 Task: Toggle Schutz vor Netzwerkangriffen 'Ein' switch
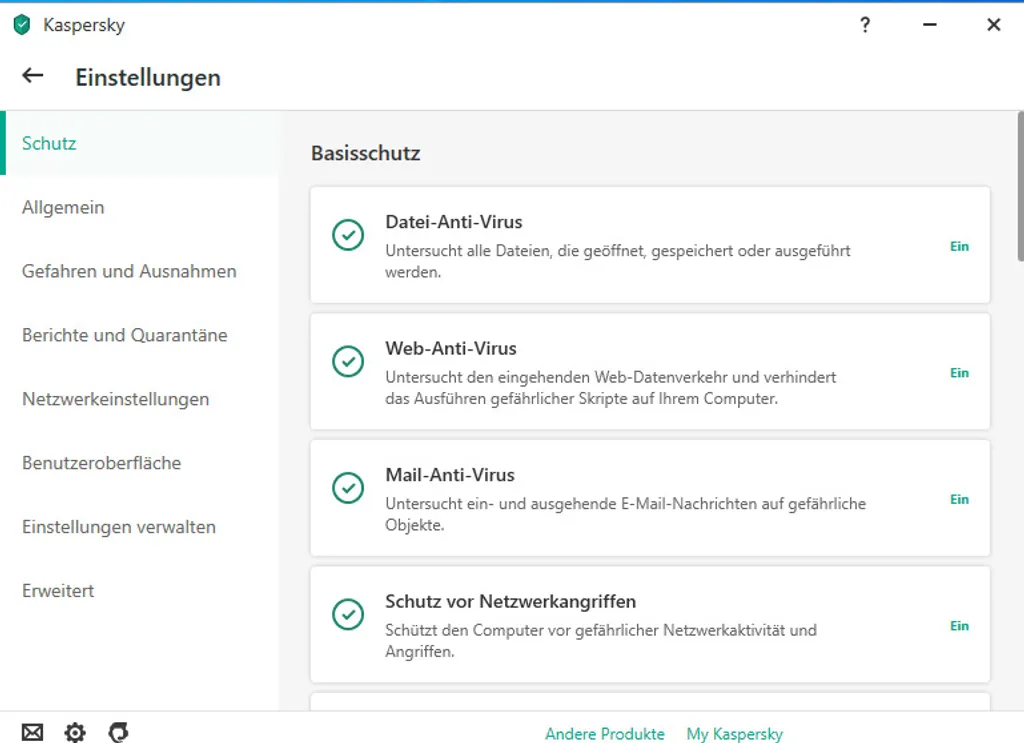tap(959, 626)
